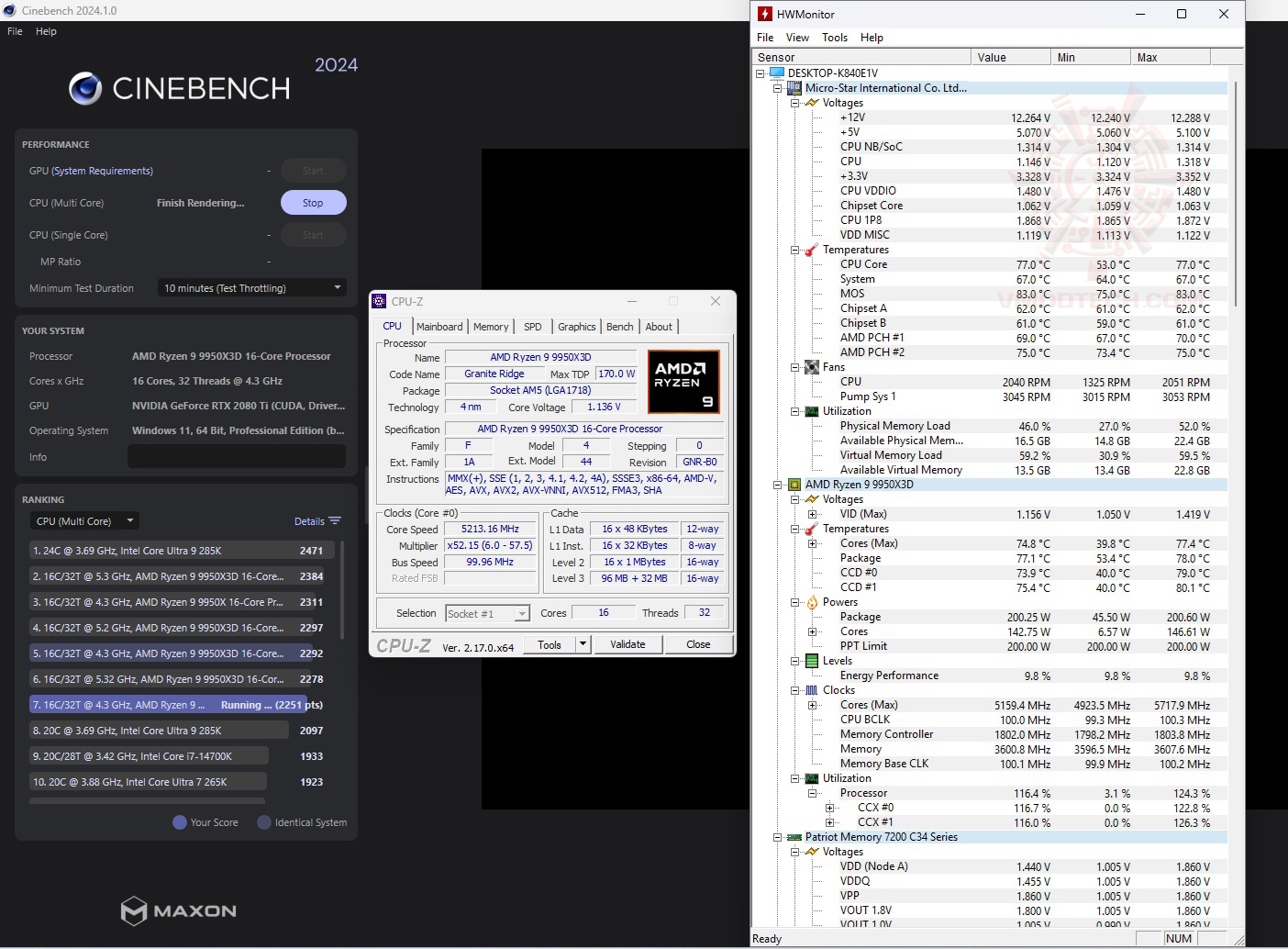Open the HWMonitor View menu
This screenshot has height=949, width=1288.
click(x=797, y=38)
